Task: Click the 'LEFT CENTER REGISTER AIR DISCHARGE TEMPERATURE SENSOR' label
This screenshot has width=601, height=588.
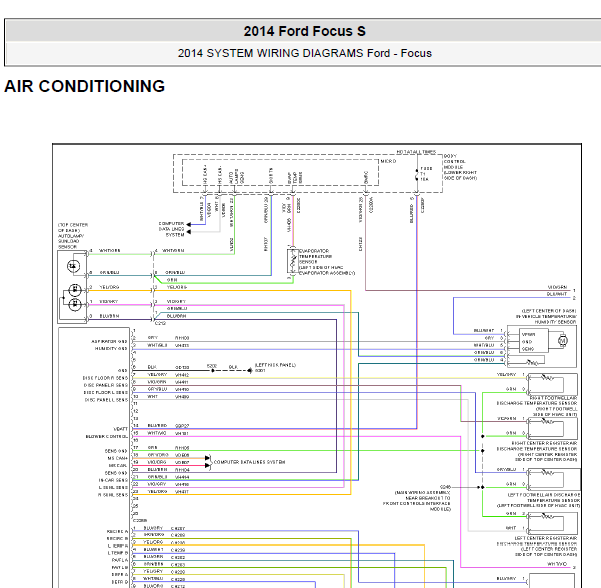Action: [537, 546]
